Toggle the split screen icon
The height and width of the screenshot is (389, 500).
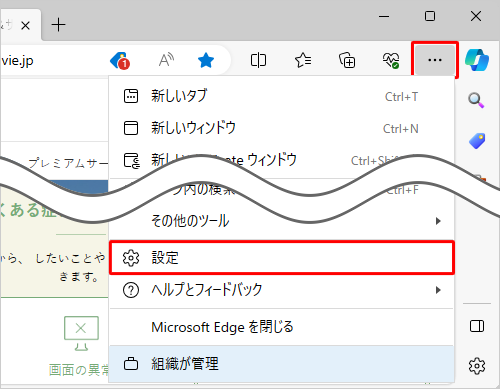[258, 60]
